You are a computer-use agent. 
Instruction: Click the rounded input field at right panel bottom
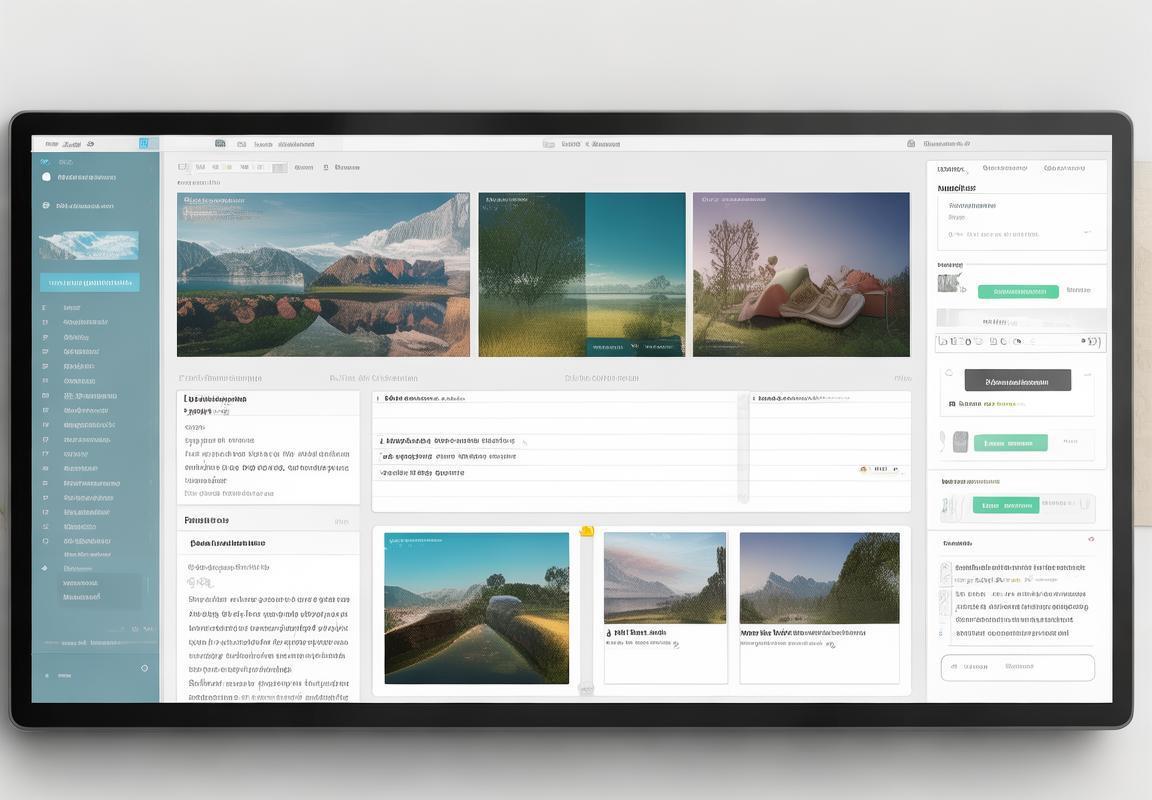(1017, 667)
